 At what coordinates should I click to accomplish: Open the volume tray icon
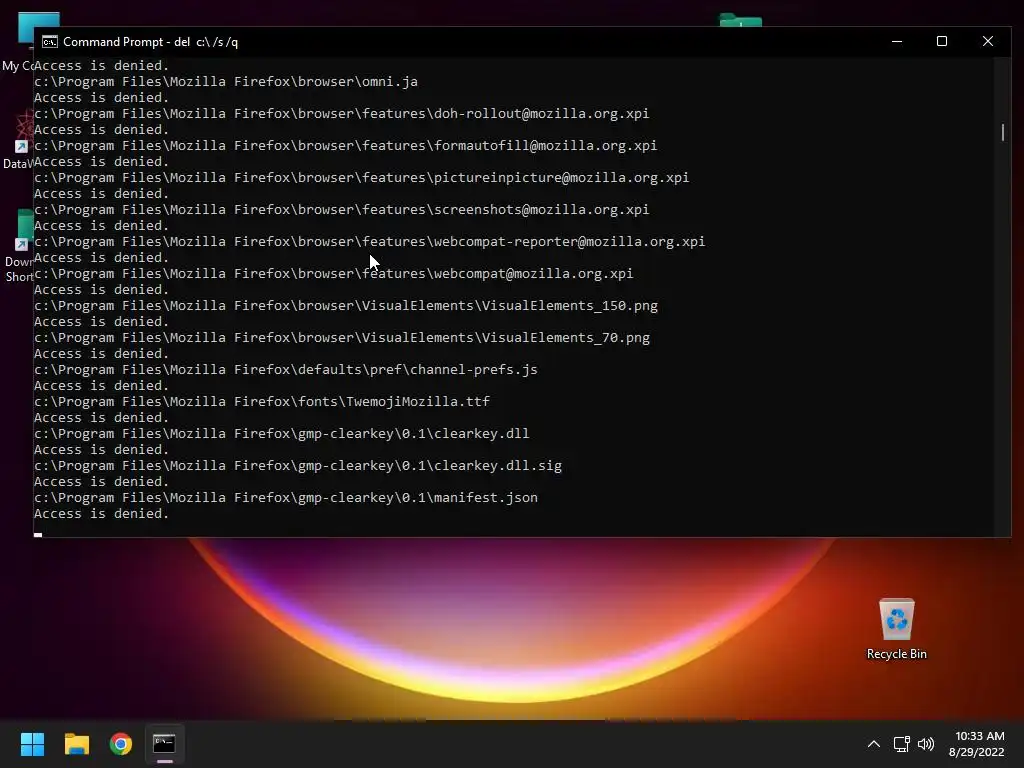[926, 744]
